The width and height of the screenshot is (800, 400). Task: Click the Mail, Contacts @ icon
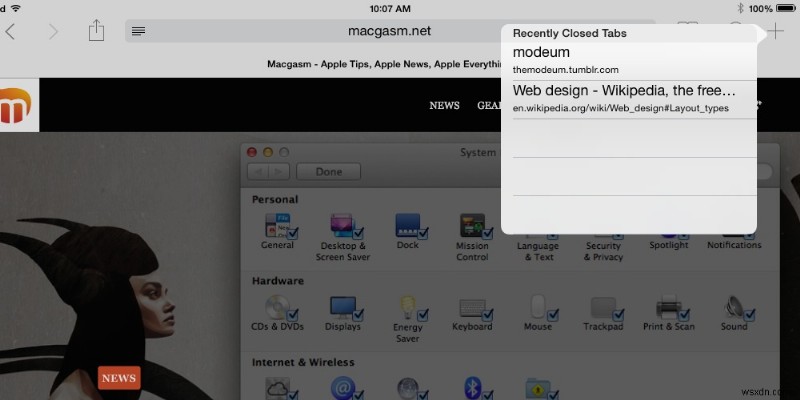coord(342,389)
